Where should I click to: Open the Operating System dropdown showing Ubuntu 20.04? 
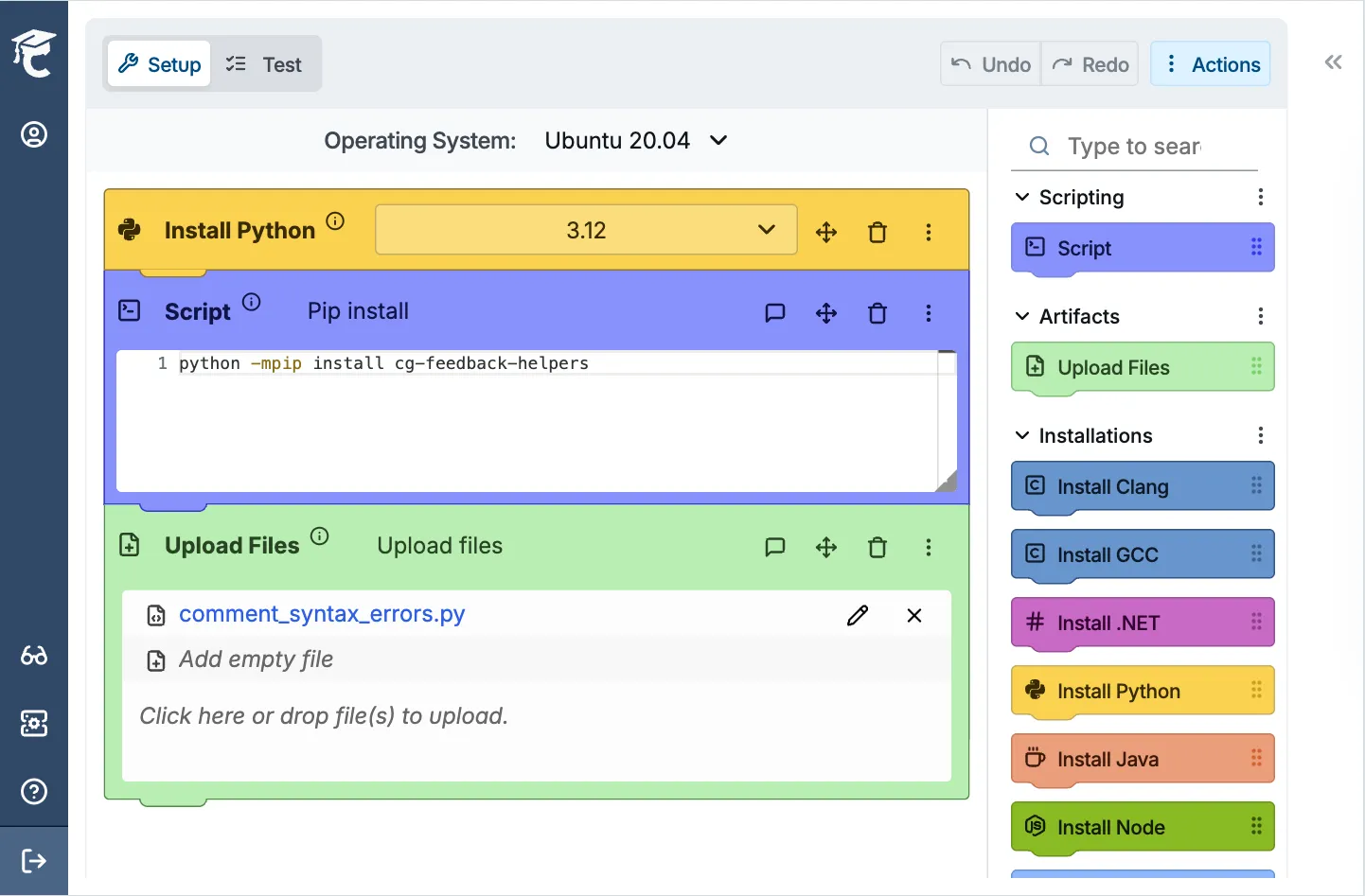click(636, 140)
